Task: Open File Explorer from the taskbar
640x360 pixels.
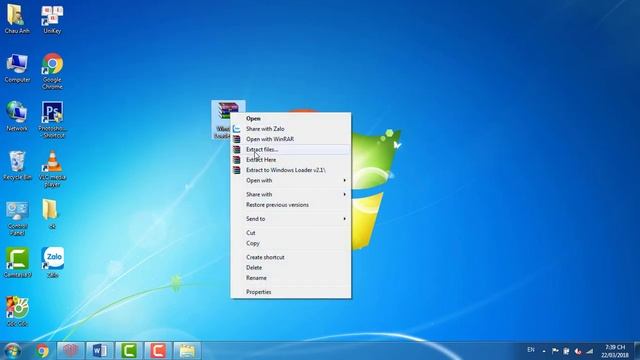Action: (187, 351)
